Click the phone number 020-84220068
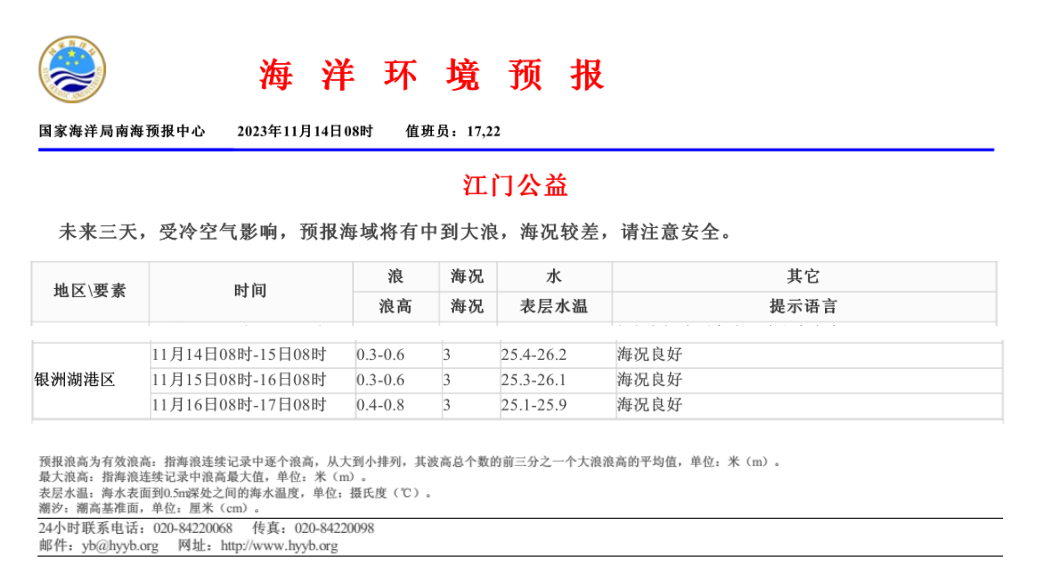The image size is (1042, 583). [x=191, y=528]
